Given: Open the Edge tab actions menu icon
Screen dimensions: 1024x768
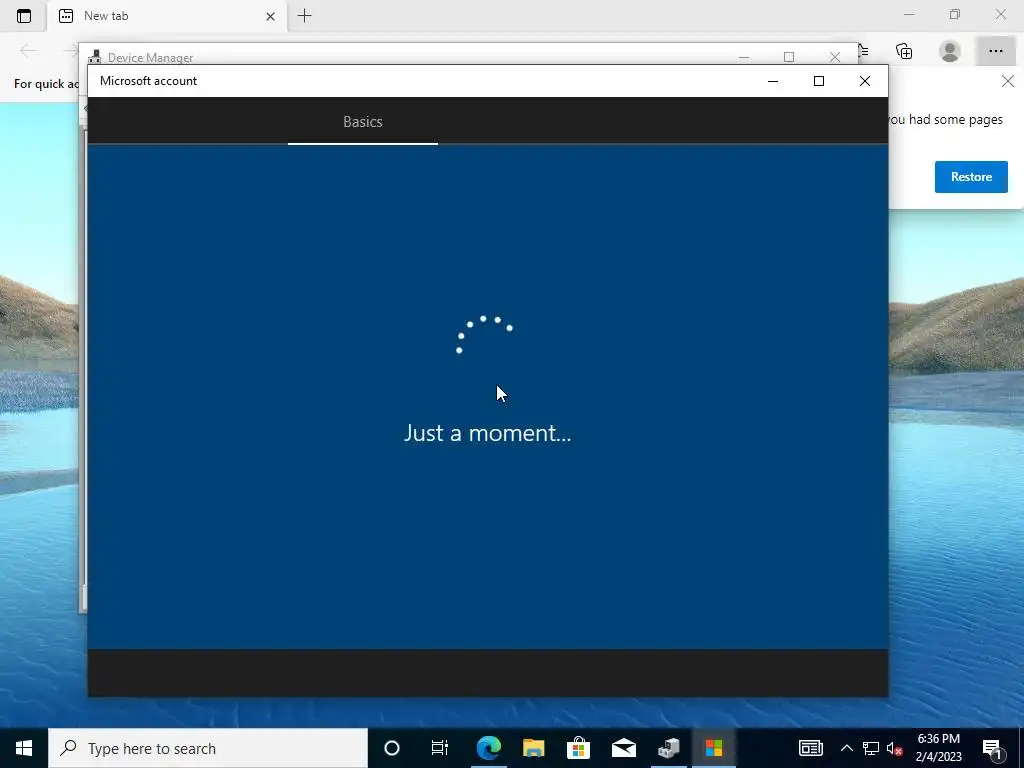Looking at the screenshot, I should (24, 16).
